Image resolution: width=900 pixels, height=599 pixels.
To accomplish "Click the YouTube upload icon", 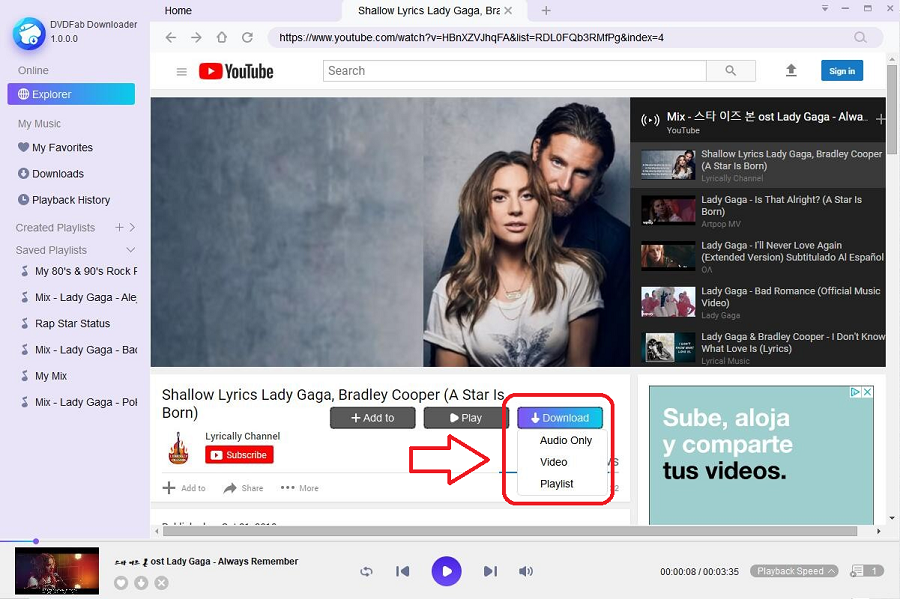I will click(x=791, y=71).
